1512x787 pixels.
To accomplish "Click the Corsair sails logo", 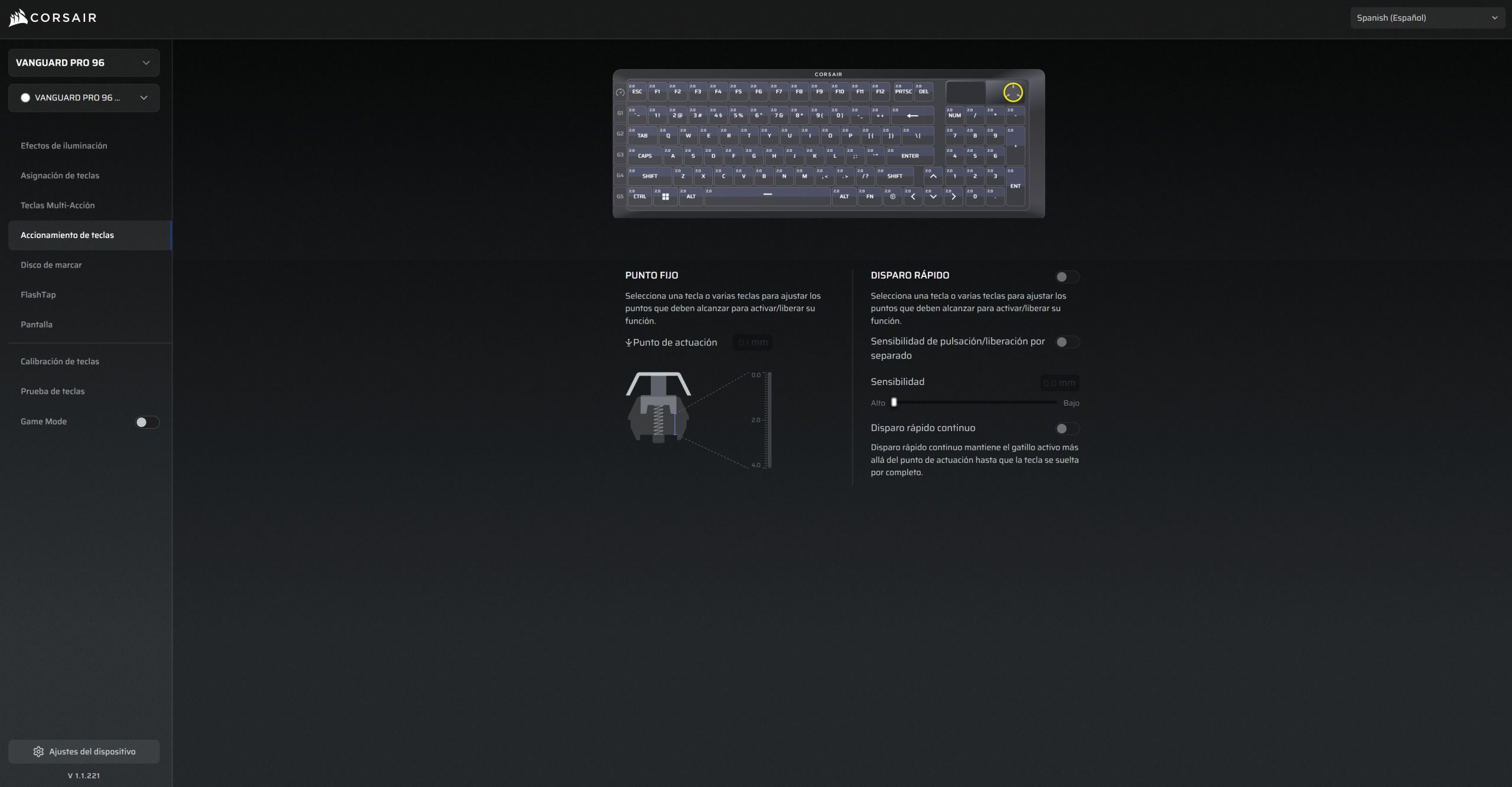I will click(x=18, y=18).
